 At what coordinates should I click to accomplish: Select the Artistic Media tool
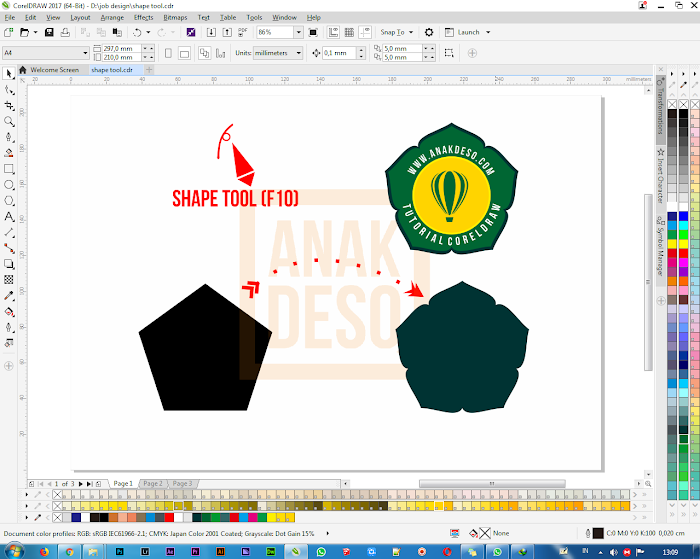(9, 153)
